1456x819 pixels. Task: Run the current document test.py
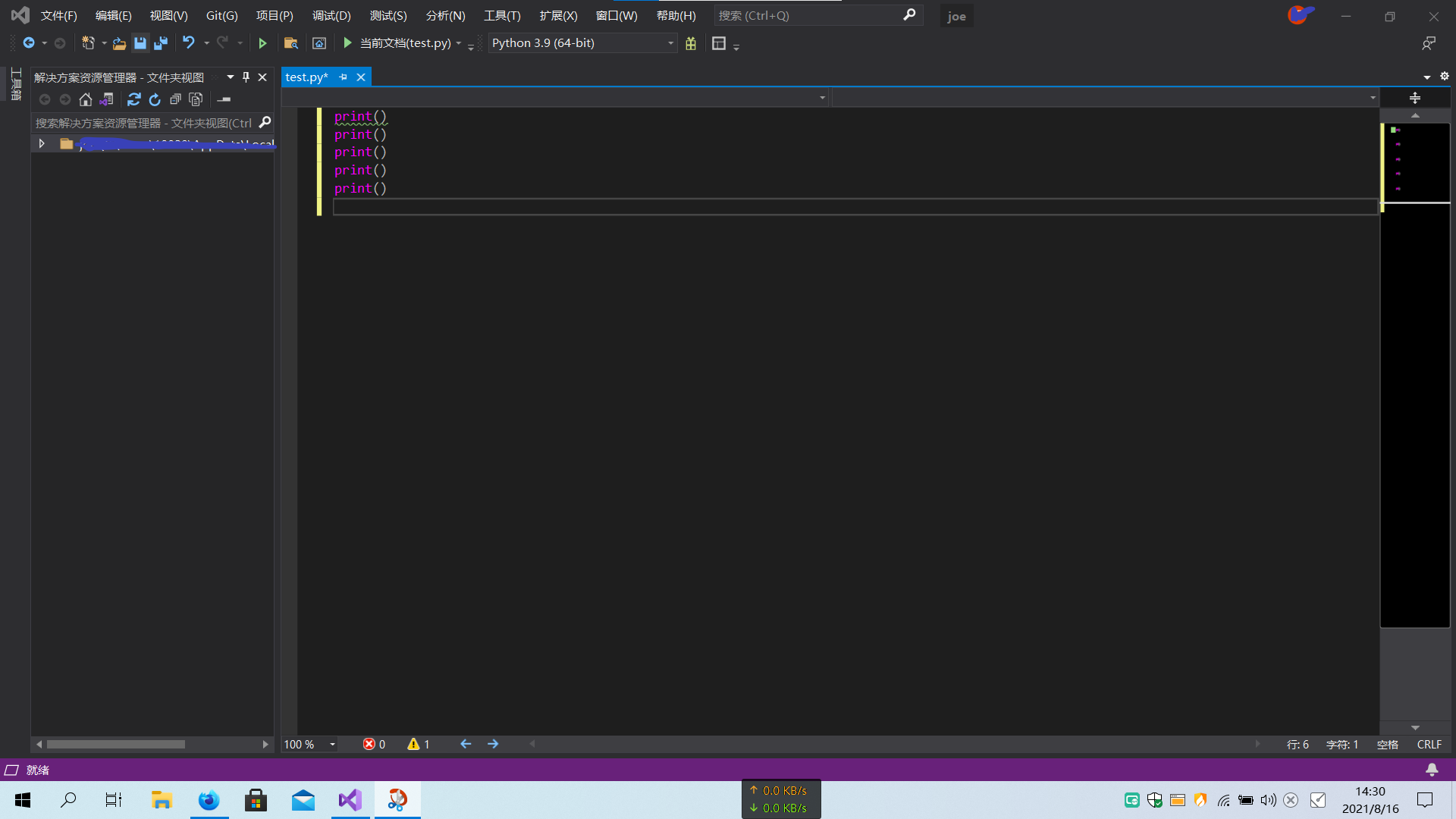[x=404, y=43]
